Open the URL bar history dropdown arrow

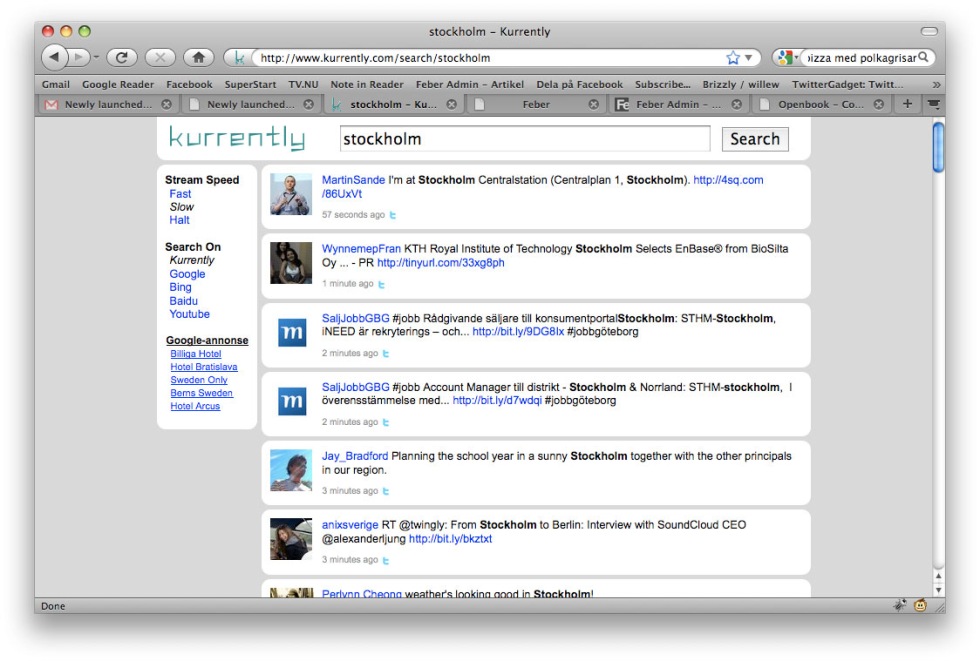click(x=748, y=58)
